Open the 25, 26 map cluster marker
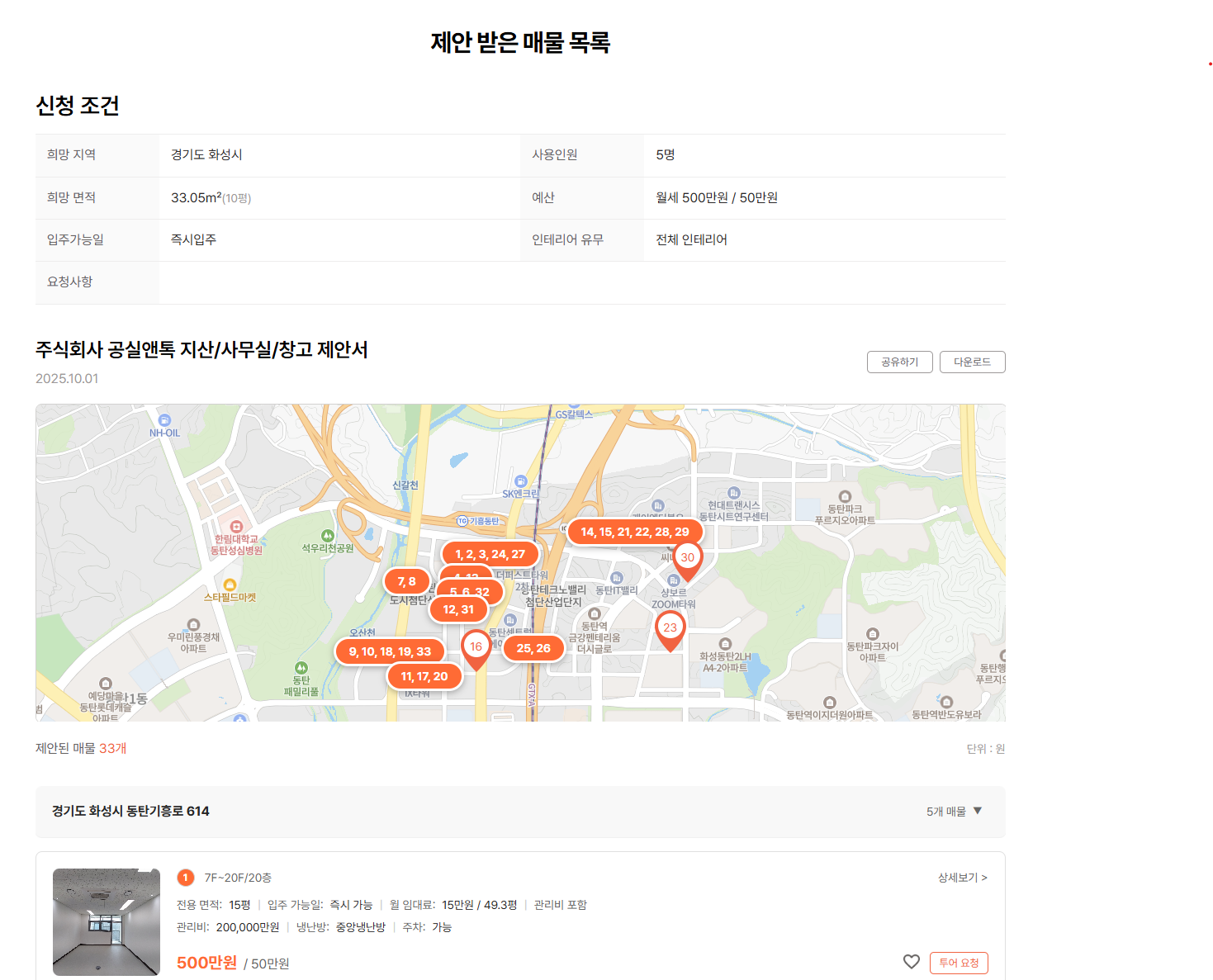1213x980 pixels. [x=533, y=649]
